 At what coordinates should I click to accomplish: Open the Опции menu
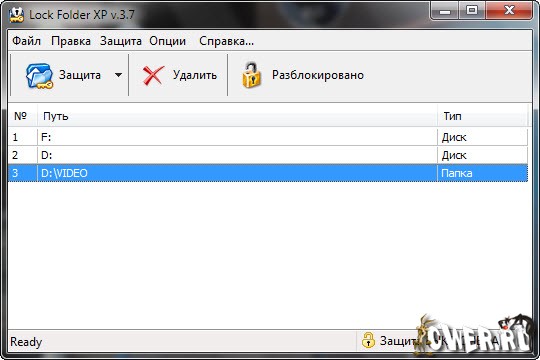pyautogui.click(x=167, y=41)
